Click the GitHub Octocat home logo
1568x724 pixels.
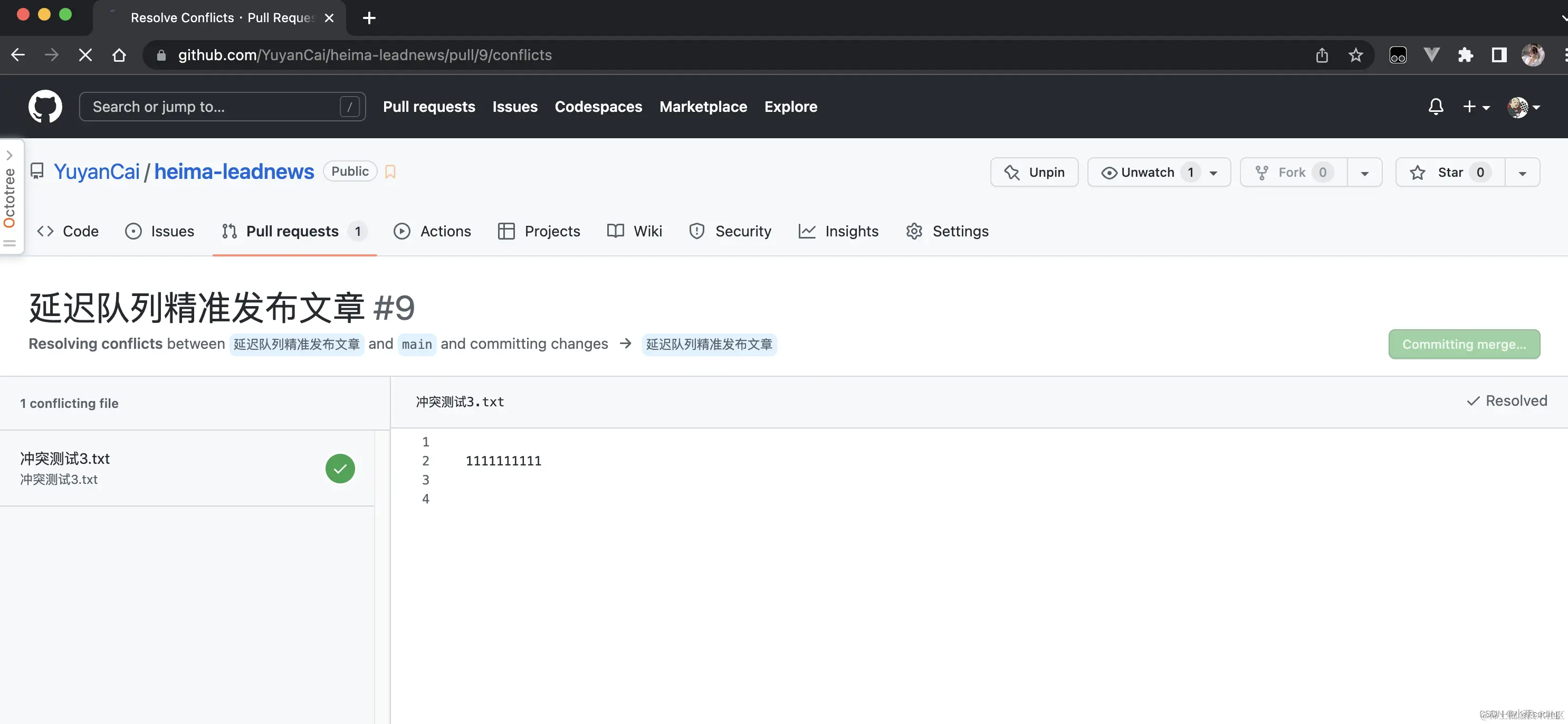[x=45, y=107]
